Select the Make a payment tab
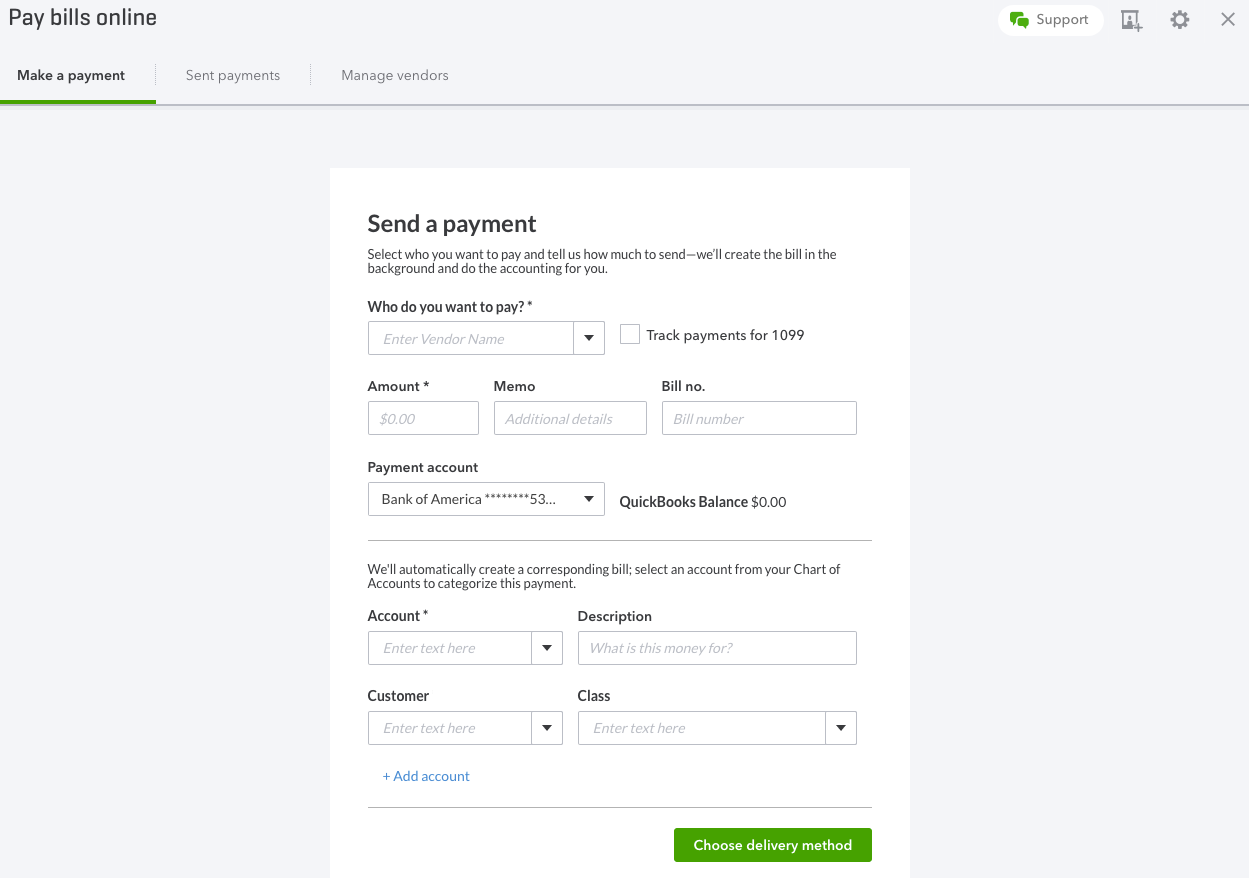The image size is (1249, 878). (x=71, y=75)
